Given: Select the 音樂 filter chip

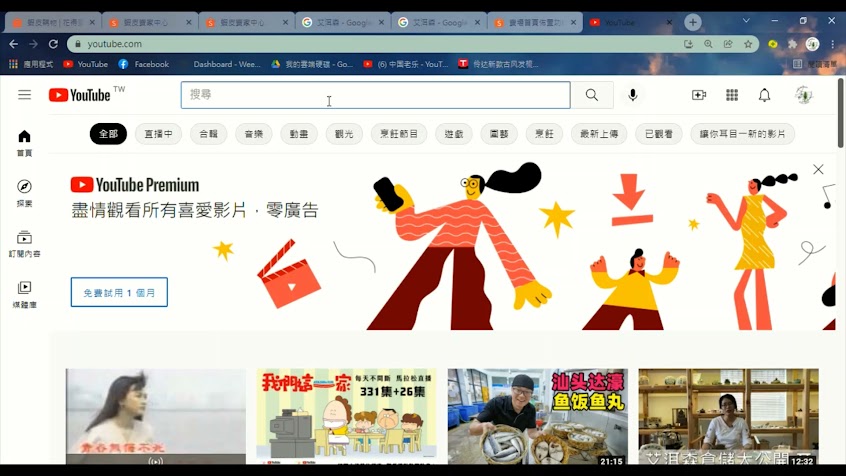Looking at the screenshot, I should click(x=254, y=134).
